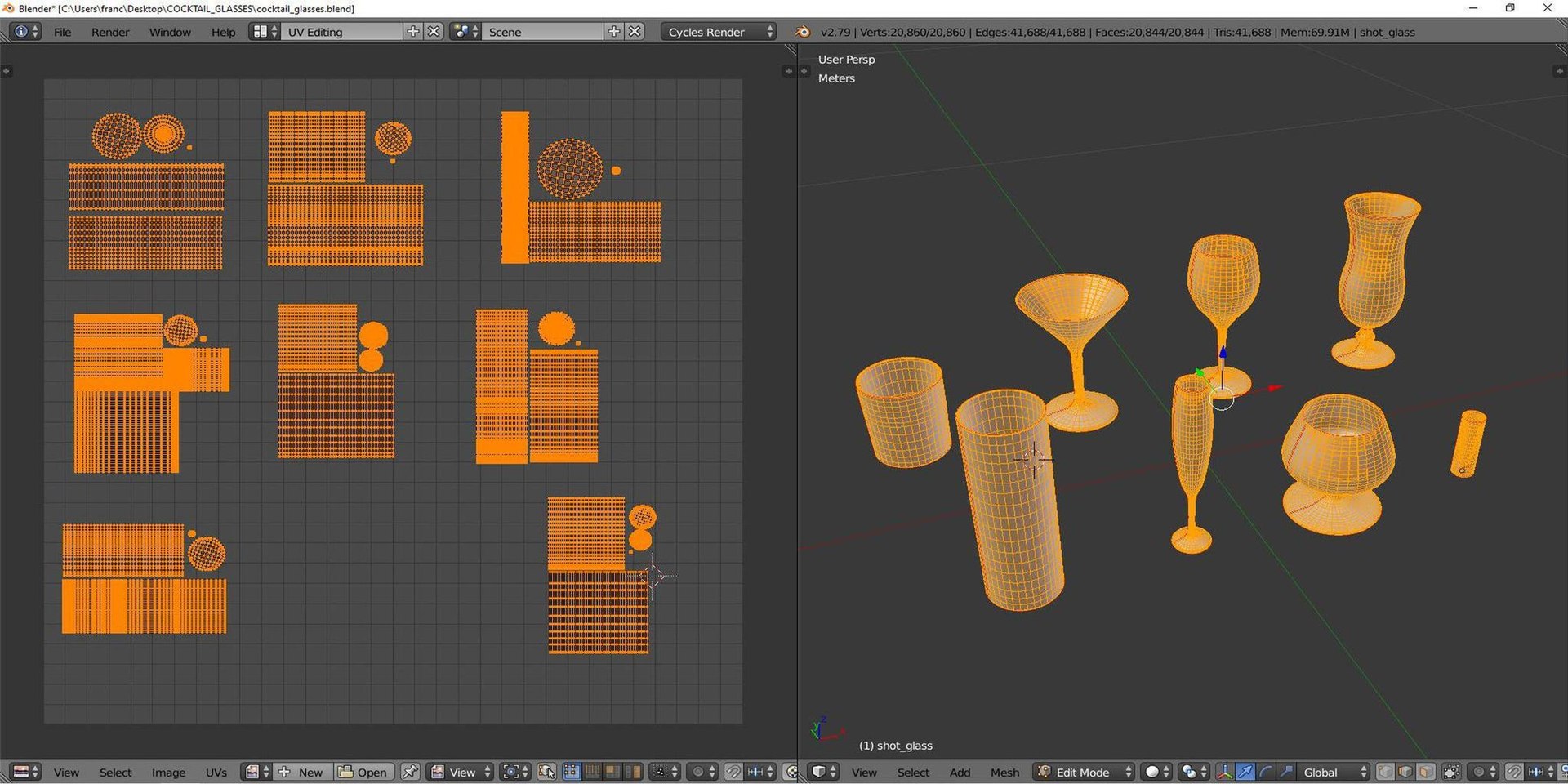This screenshot has height=784, width=1568.
Task: Open the 3D viewport pivot dropdown
Action: (x=1193, y=772)
